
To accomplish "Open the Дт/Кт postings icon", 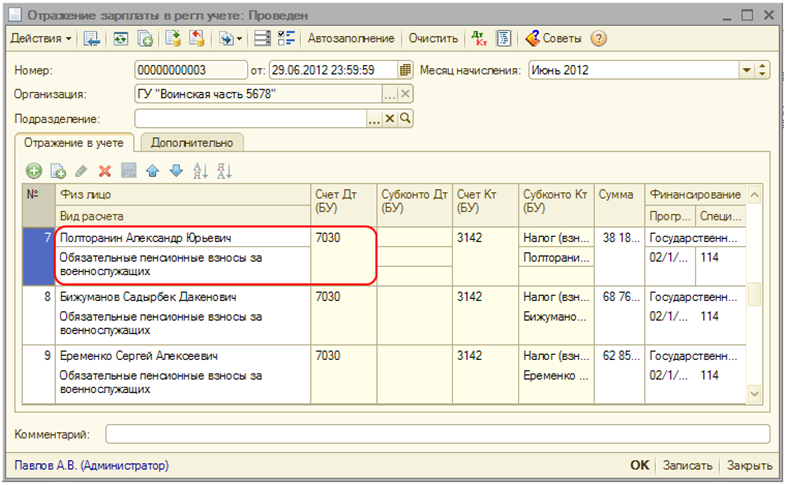I will tap(478, 39).
